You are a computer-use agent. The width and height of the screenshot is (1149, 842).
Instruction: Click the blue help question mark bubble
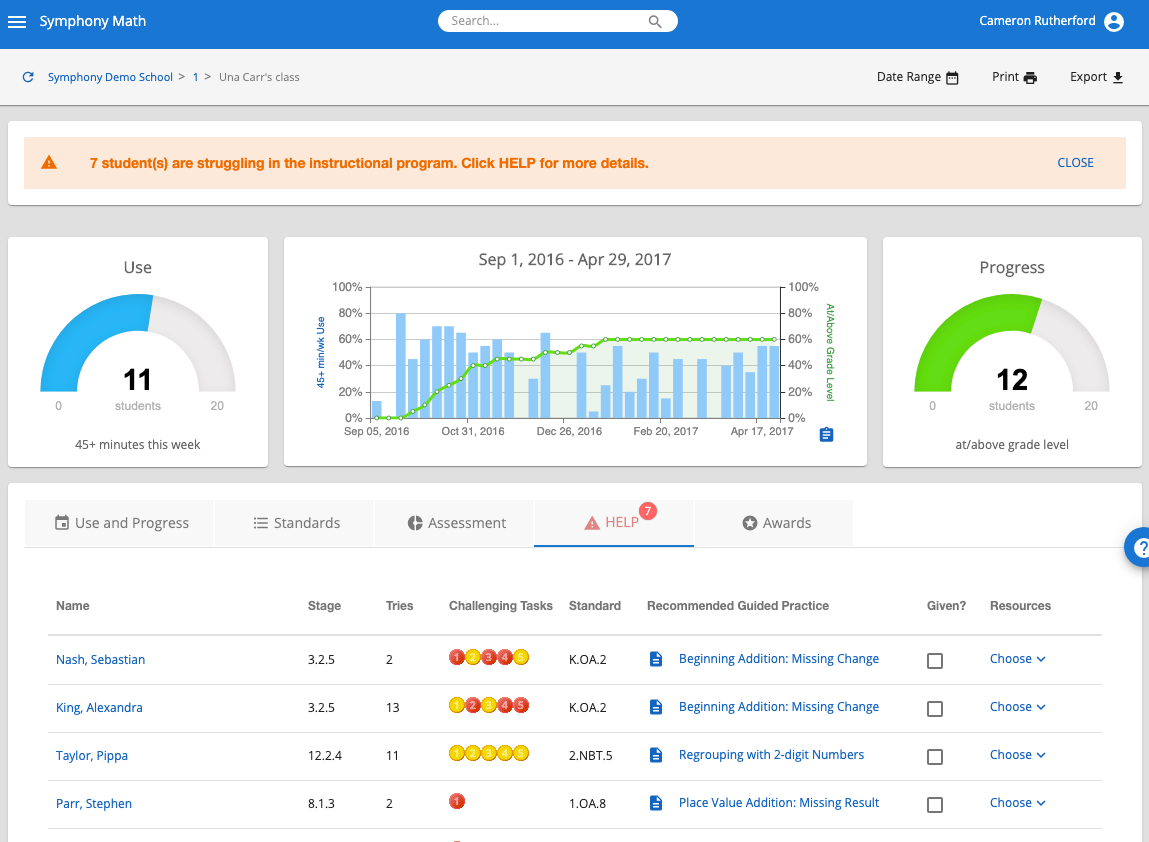pyautogui.click(x=1138, y=547)
